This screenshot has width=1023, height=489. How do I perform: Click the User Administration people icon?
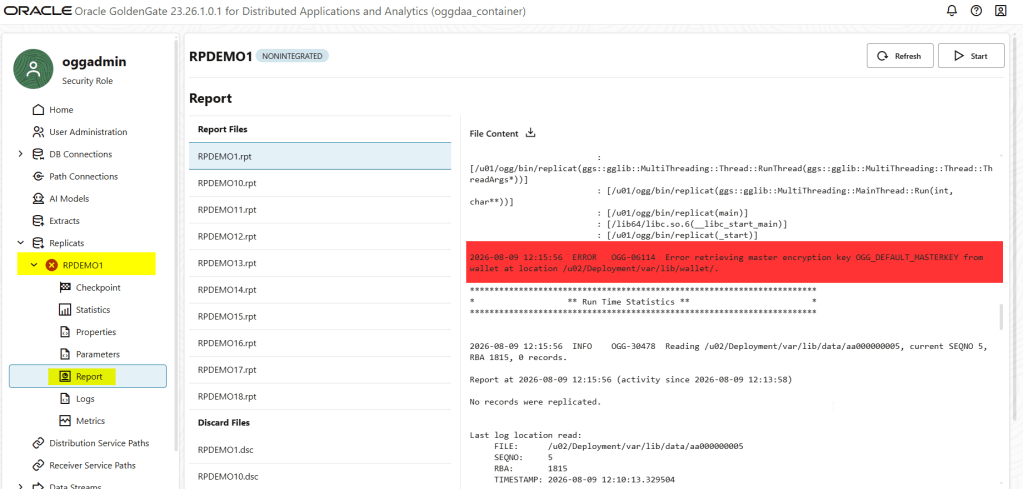click(x=38, y=132)
